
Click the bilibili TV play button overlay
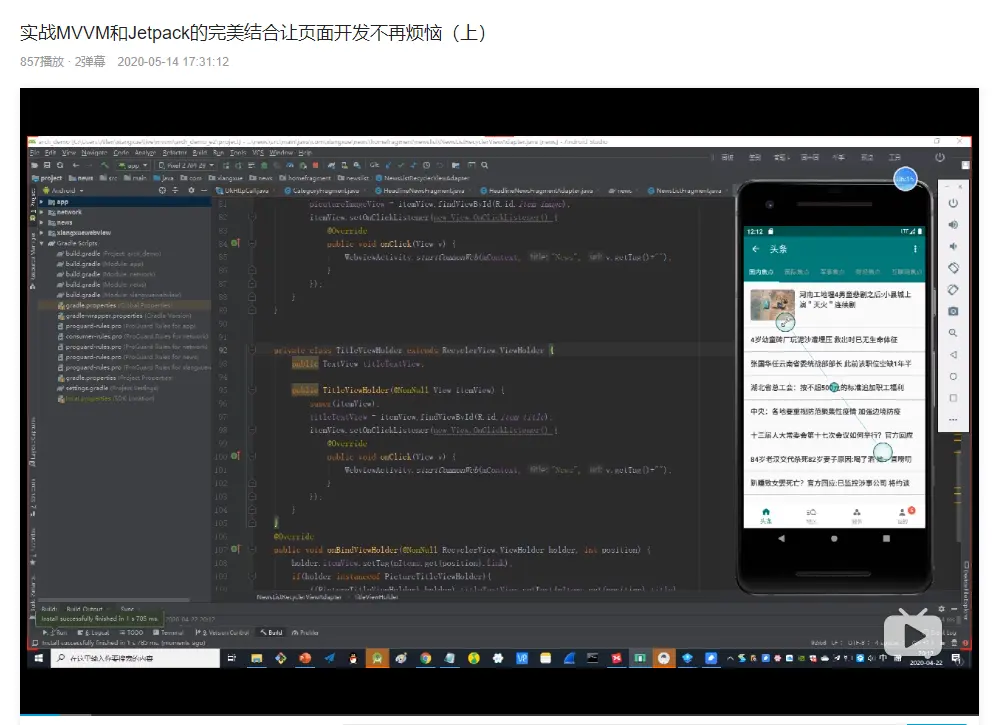tap(914, 632)
